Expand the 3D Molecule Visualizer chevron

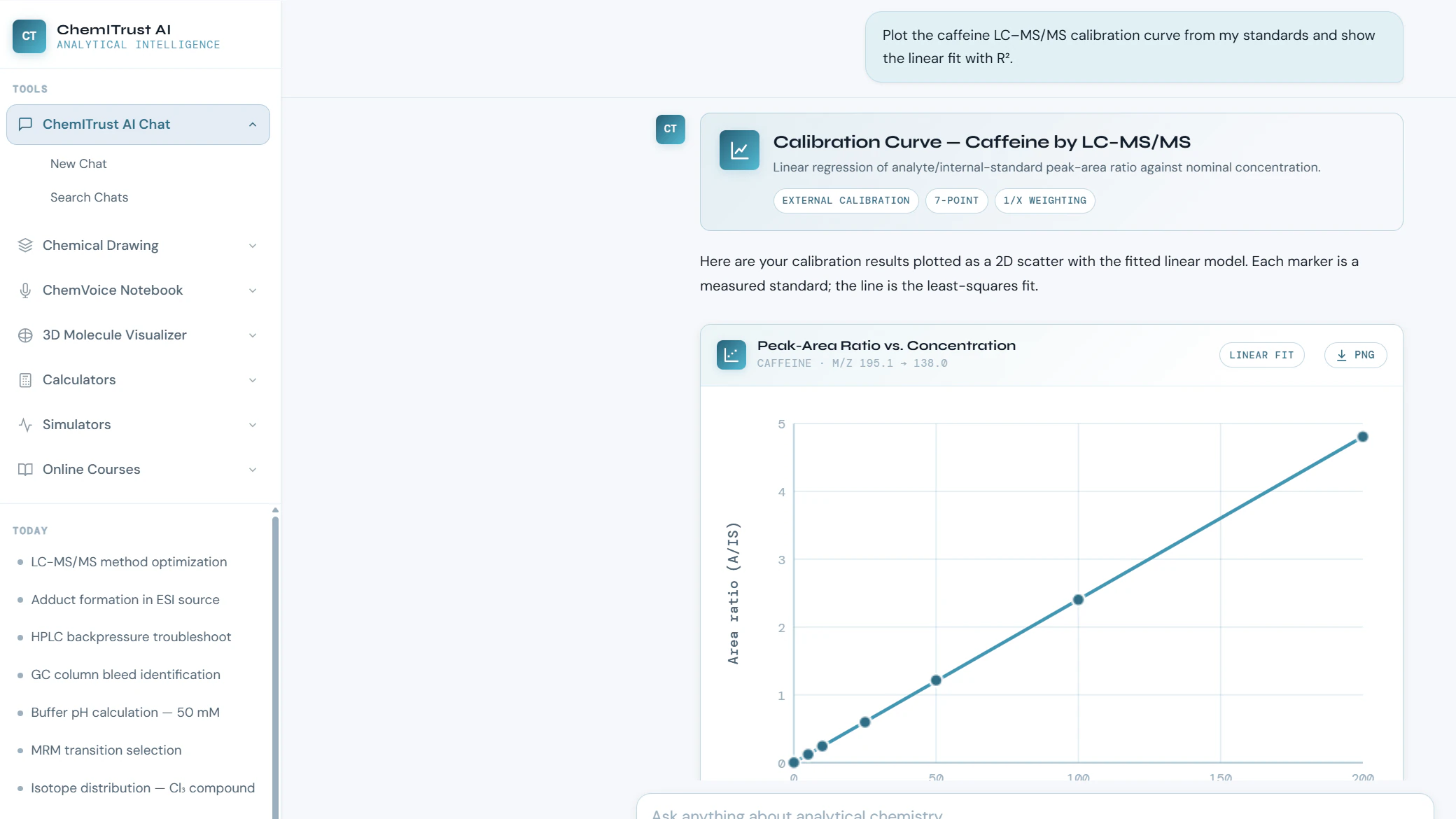[x=253, y=335]
